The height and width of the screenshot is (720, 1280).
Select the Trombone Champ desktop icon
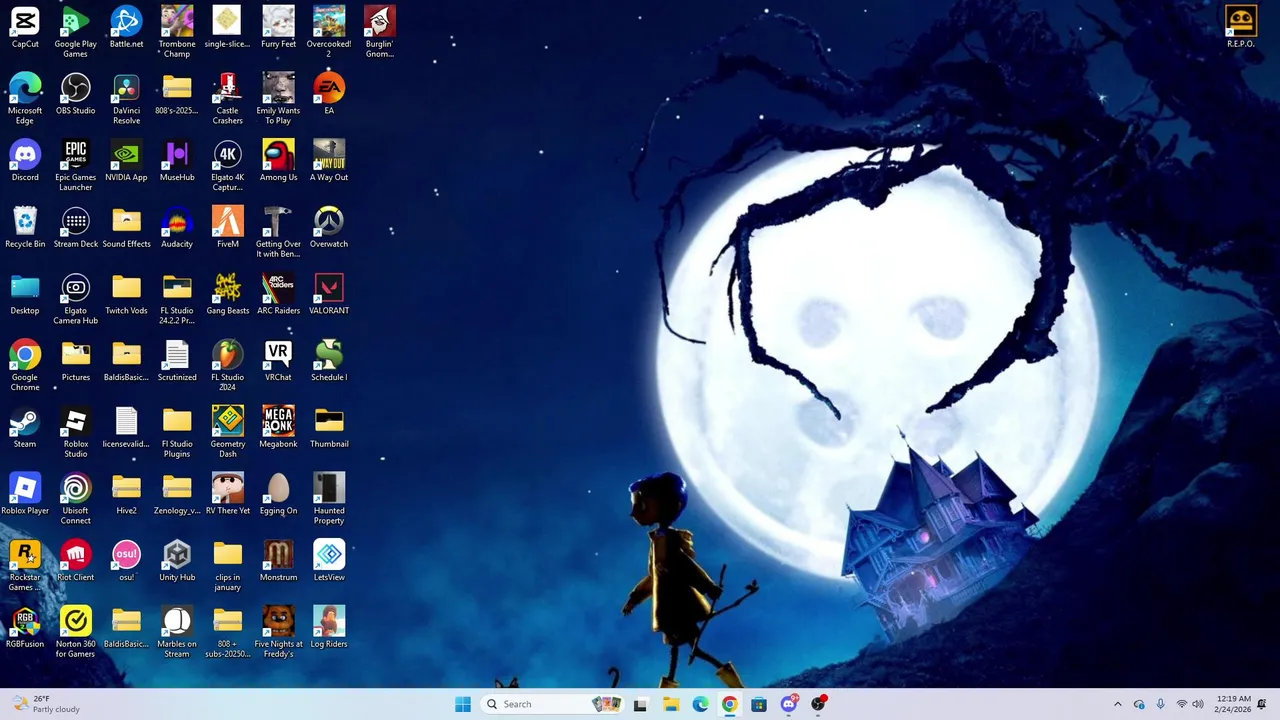coord(177,32)
